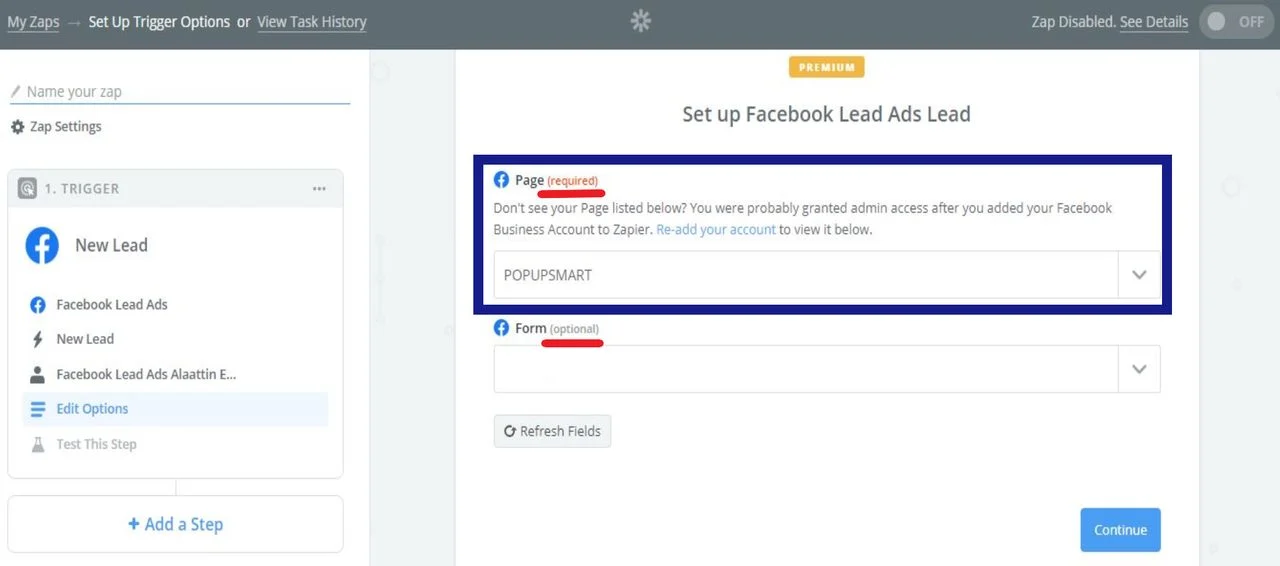
Task: Open My Zaps breadcrumb link
Action: point(33,21)
